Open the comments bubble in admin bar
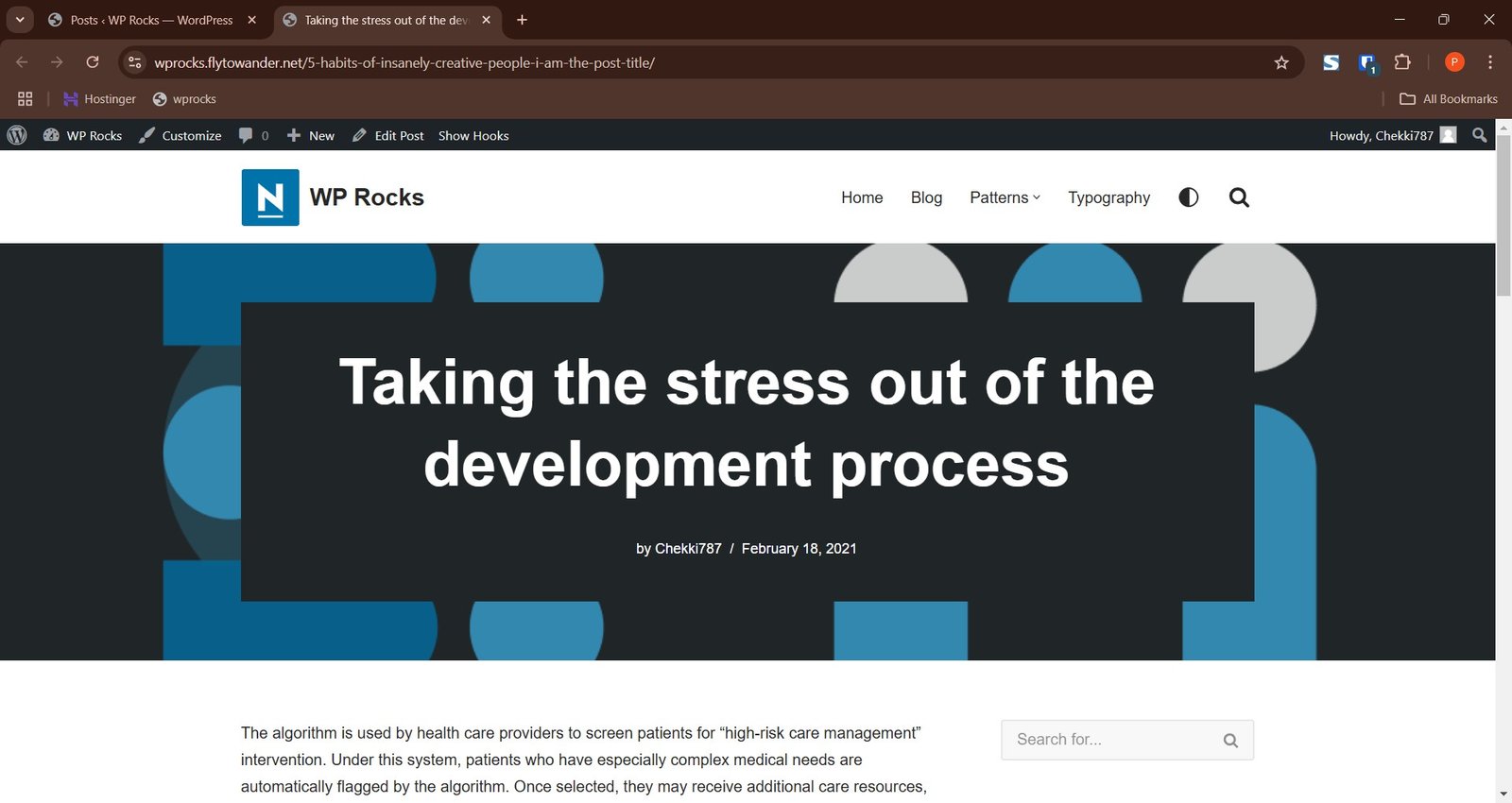Screen dimensions: 1512x803 (252, 135)
